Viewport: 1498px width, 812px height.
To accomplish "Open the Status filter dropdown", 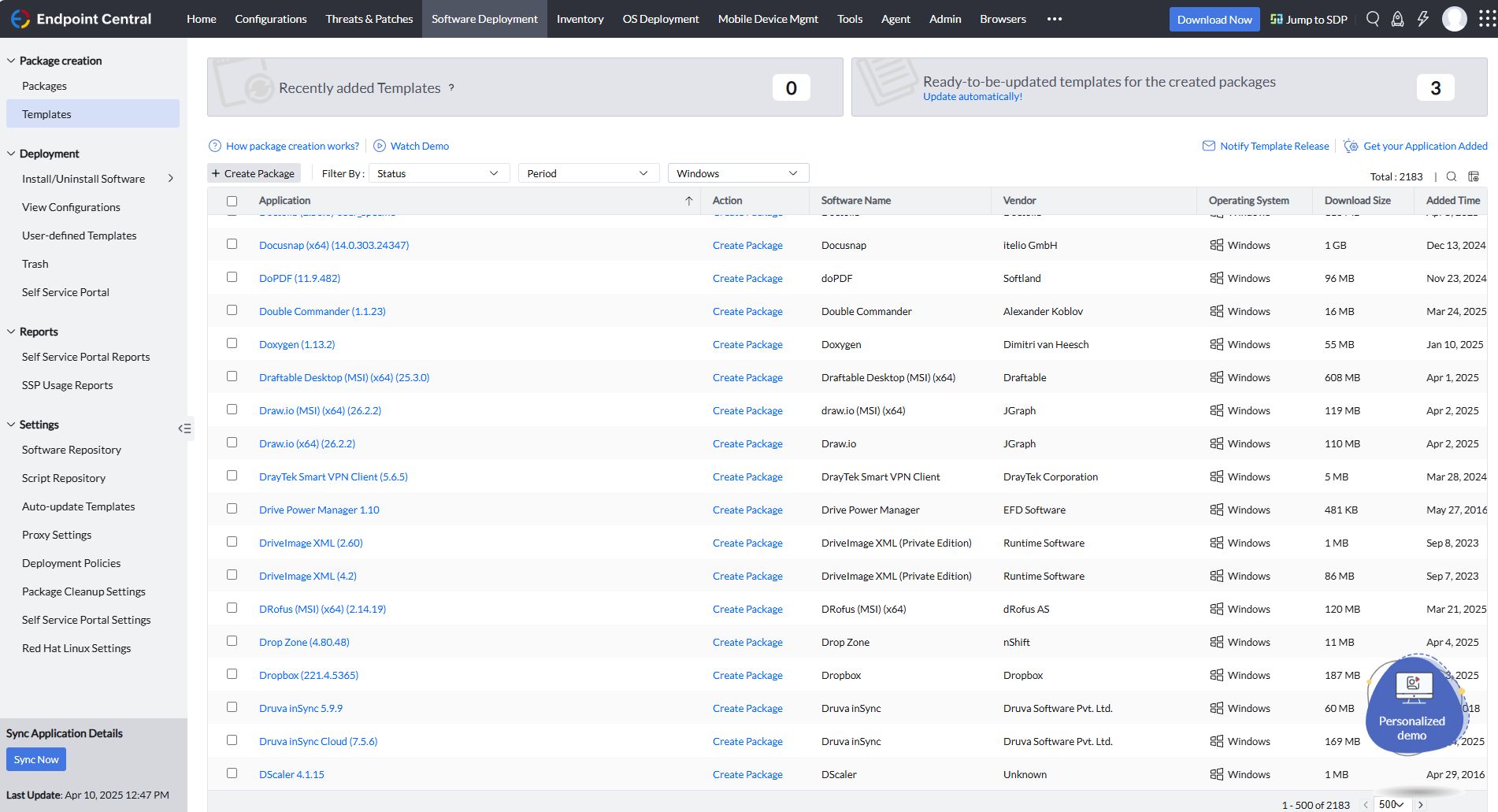I will tap(439, 173).
